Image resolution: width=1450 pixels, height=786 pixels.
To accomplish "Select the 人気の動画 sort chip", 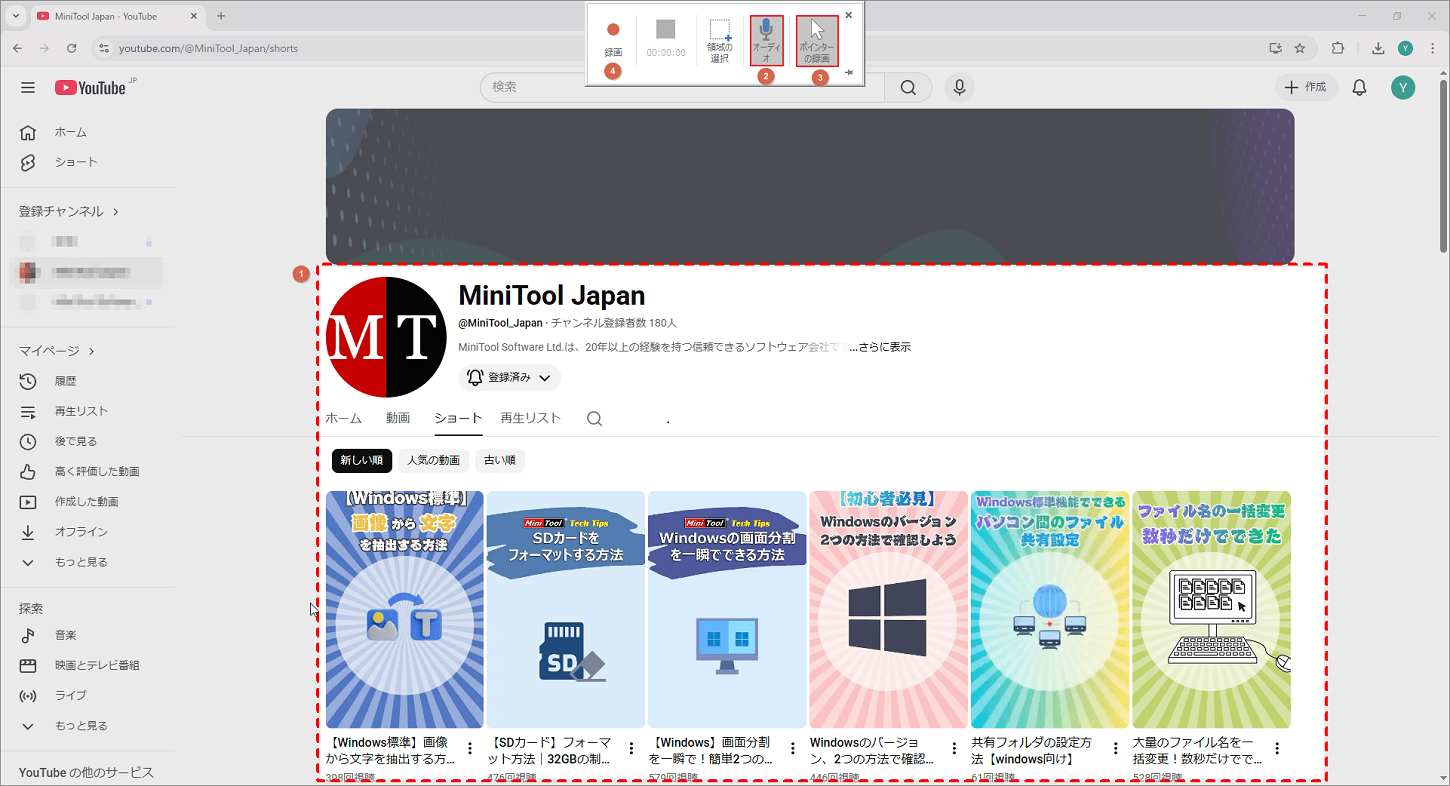I will (x=433, y=460).
